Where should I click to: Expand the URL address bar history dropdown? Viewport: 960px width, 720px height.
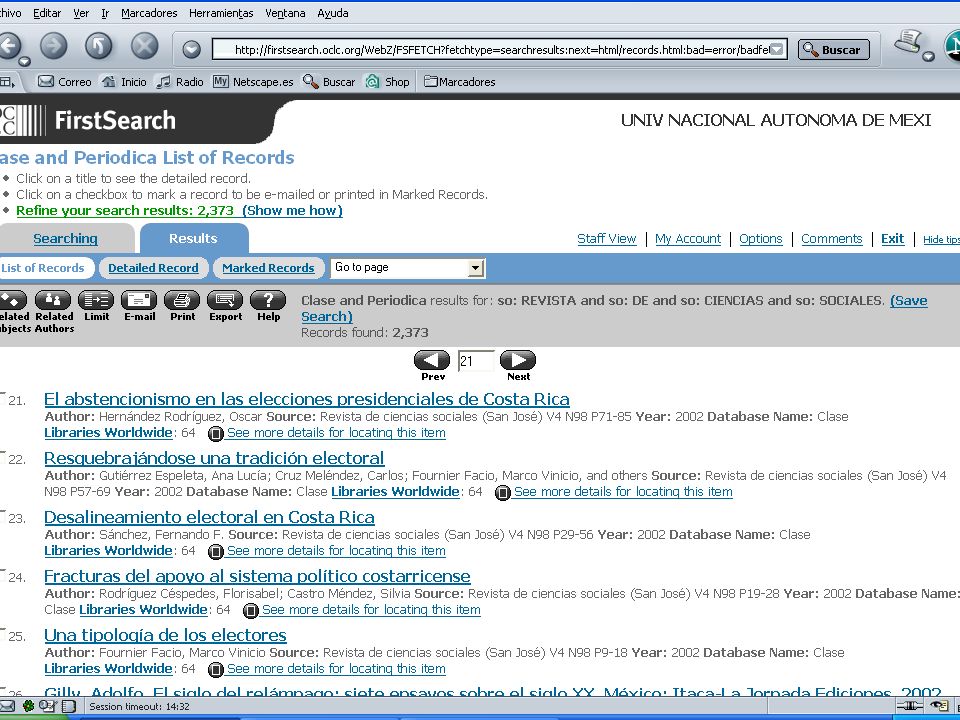coord(776,50)
